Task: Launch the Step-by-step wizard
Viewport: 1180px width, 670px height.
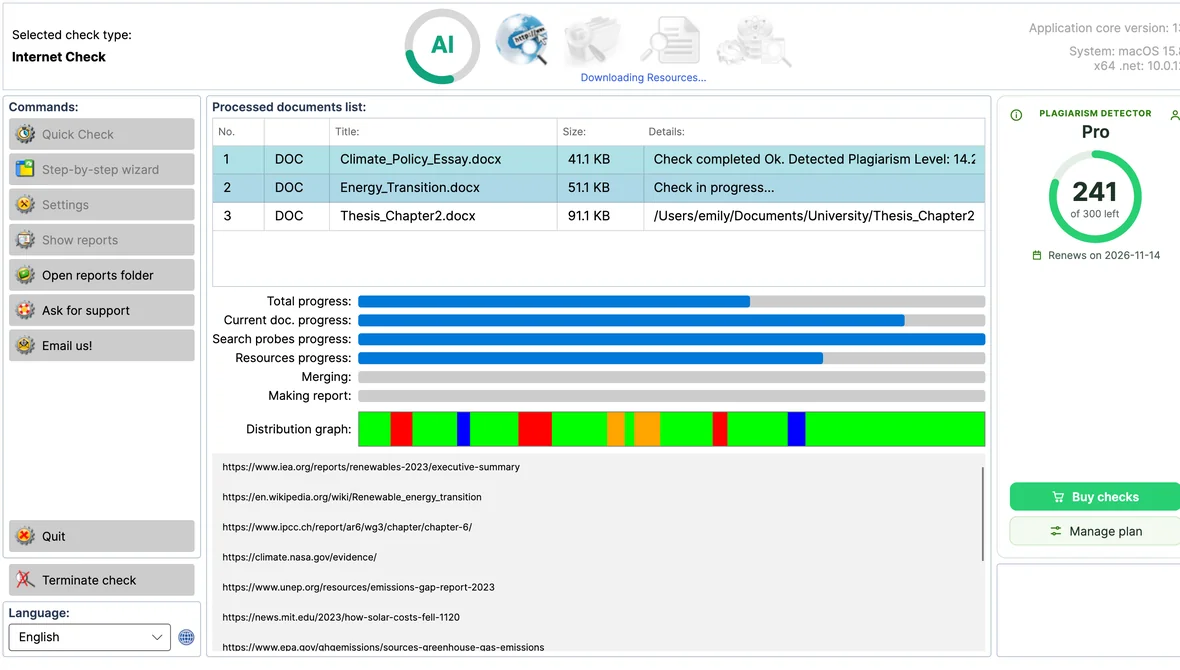Action: 102,169
